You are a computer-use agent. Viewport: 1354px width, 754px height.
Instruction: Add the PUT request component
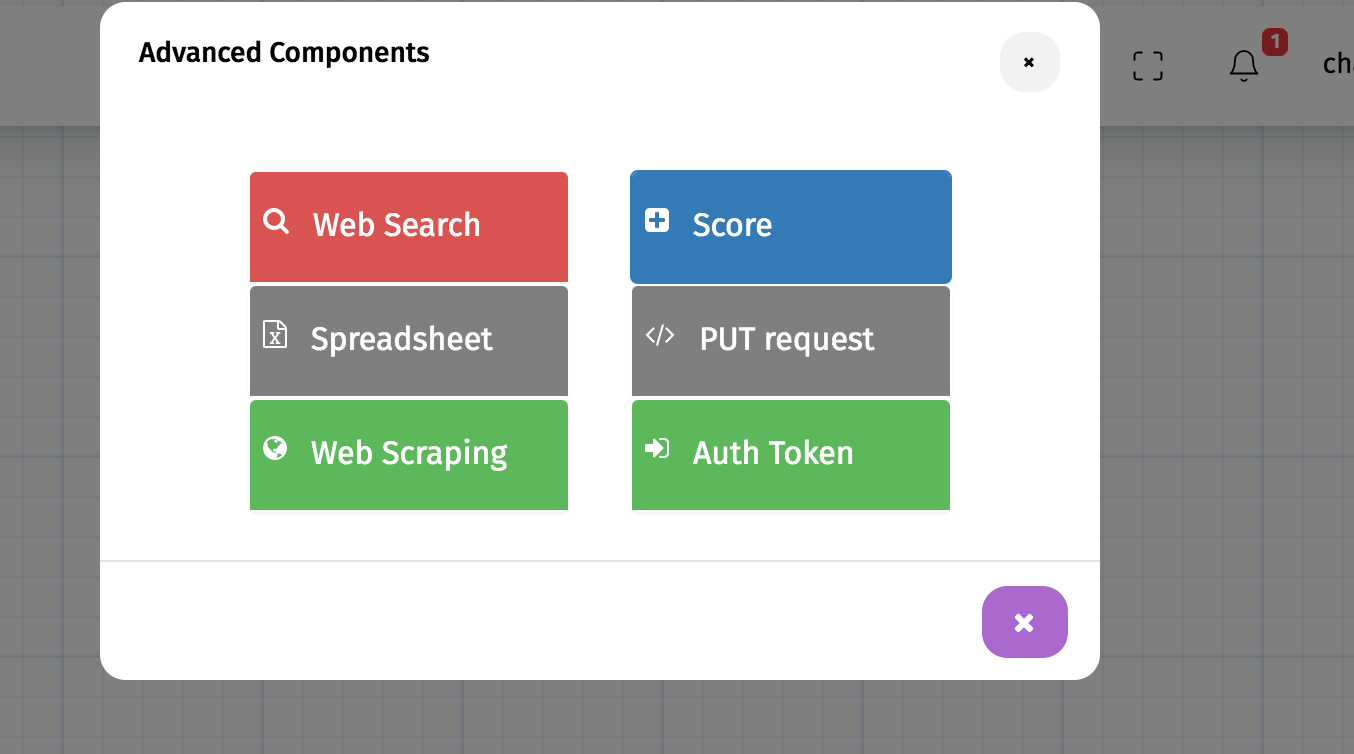[790, 341]
